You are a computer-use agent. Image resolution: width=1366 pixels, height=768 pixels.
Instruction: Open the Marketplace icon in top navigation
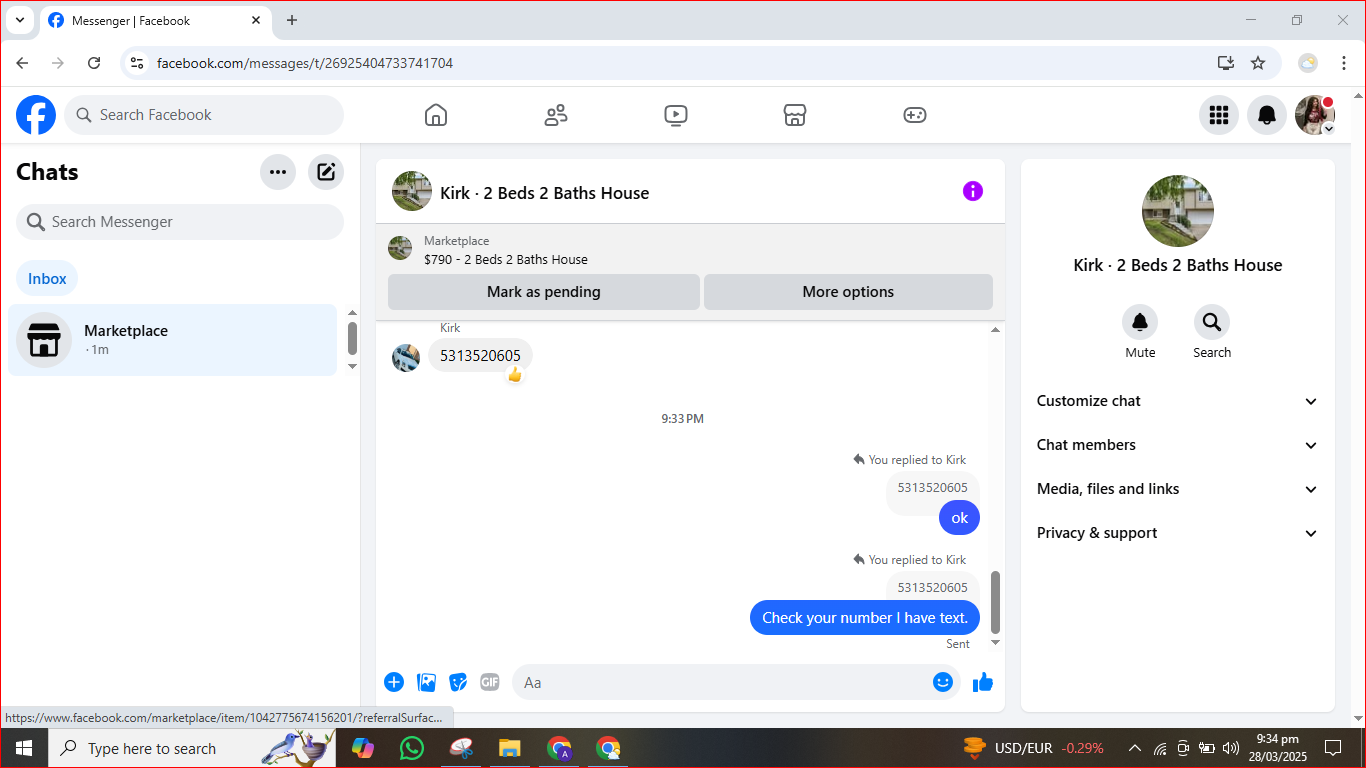pos(795,115)
